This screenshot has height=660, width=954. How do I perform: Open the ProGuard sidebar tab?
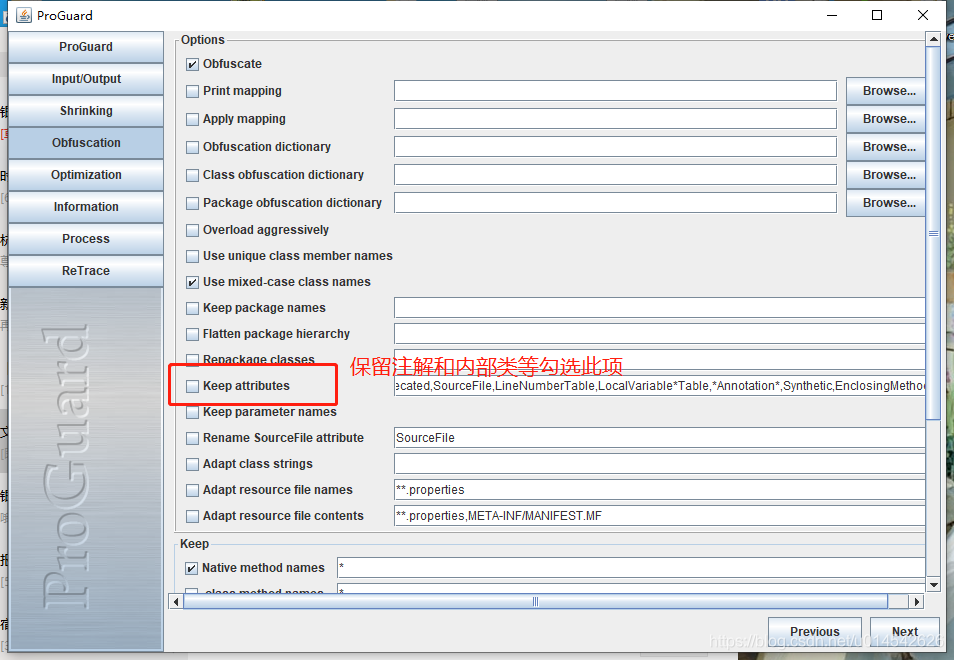(86, 47)
